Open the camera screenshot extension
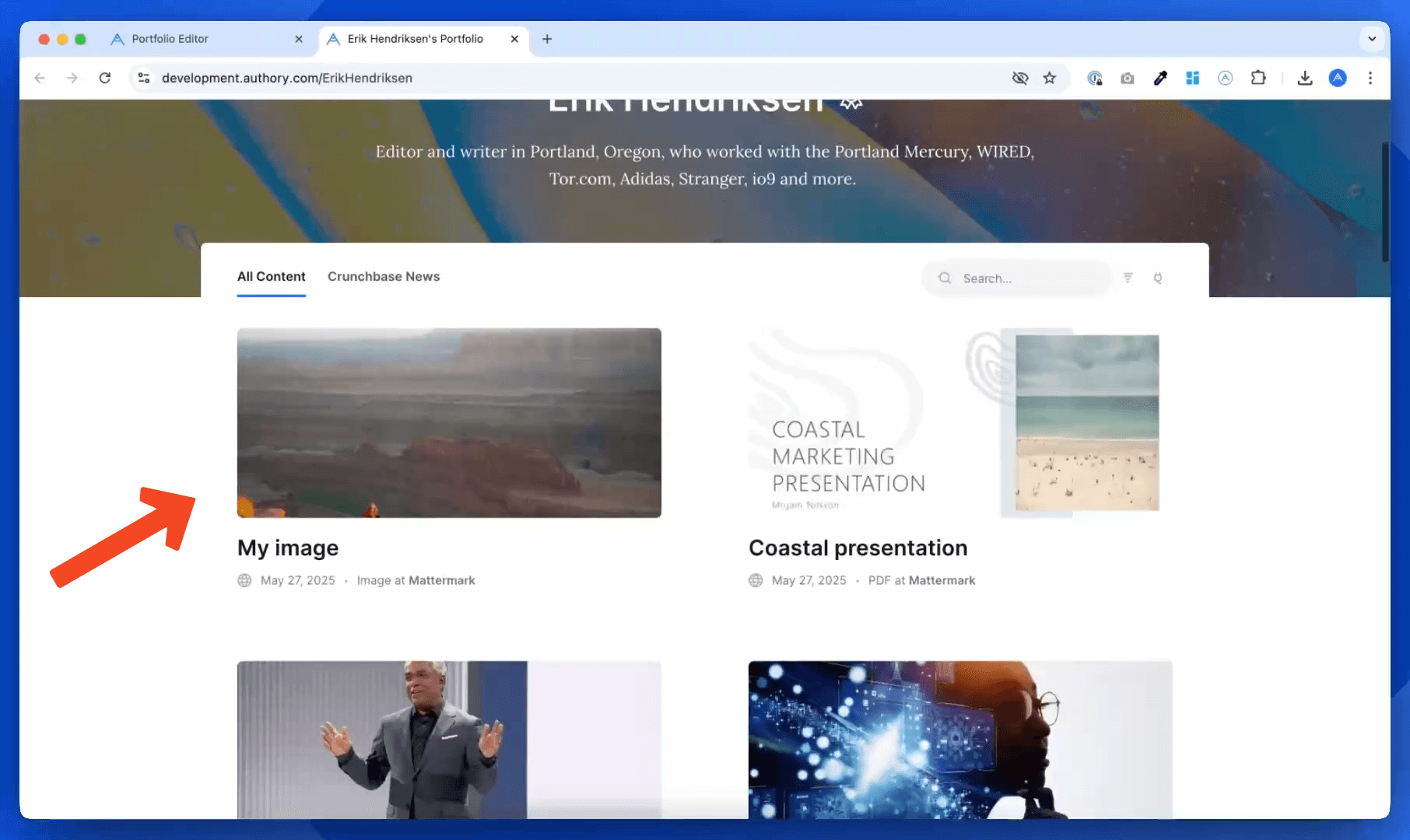Viewport: 1410px width, 840px height. pos(1127,78)
